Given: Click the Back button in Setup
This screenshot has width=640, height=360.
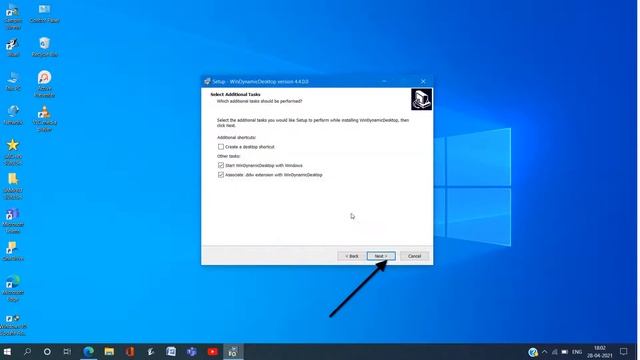Looking at the screenshot, I should click(351, 256).
